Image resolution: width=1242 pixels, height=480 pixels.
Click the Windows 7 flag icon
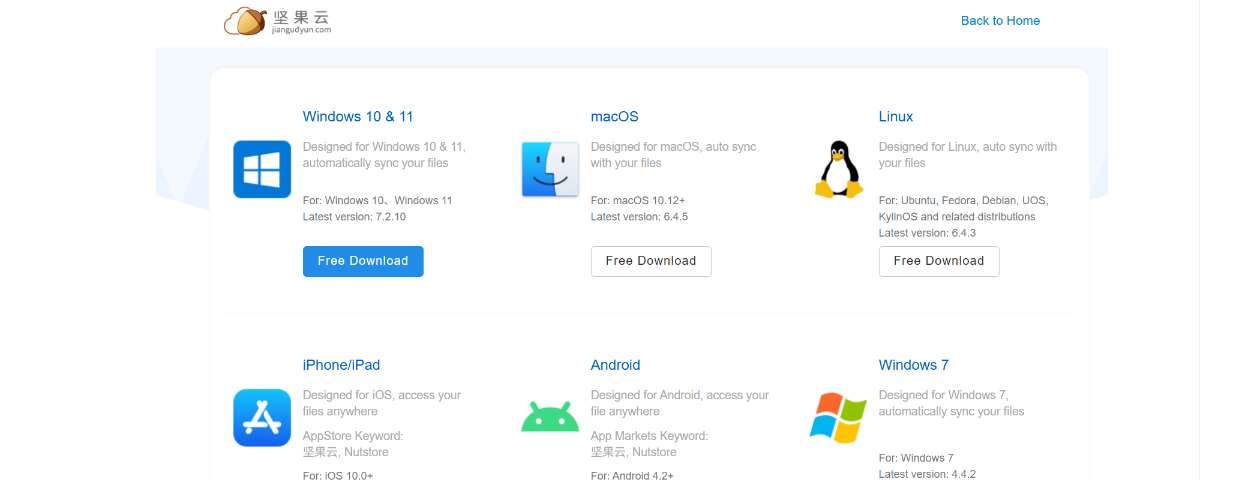pos(837,417)
